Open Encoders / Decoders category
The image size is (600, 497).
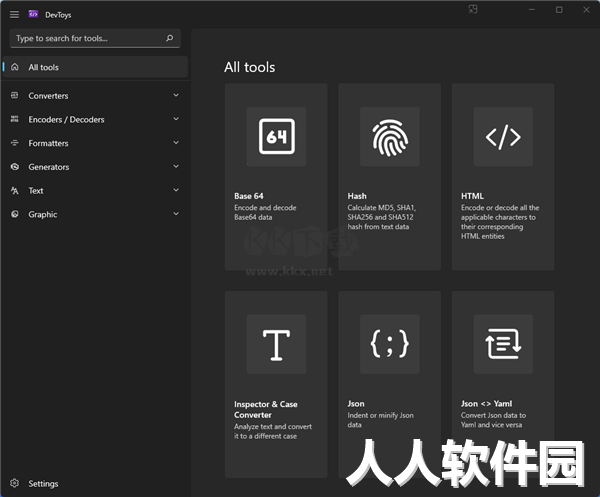click(x=95, y=119)
